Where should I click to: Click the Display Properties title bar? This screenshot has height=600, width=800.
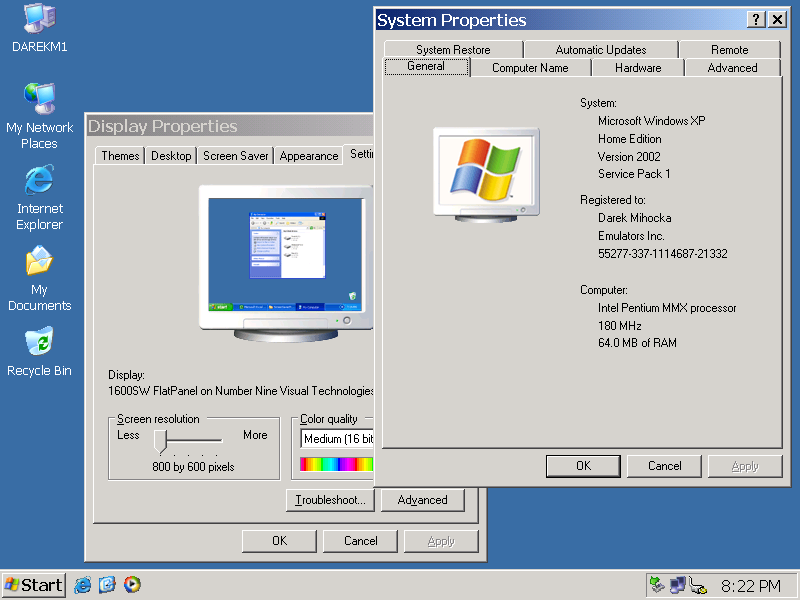[x=230, y=126]
